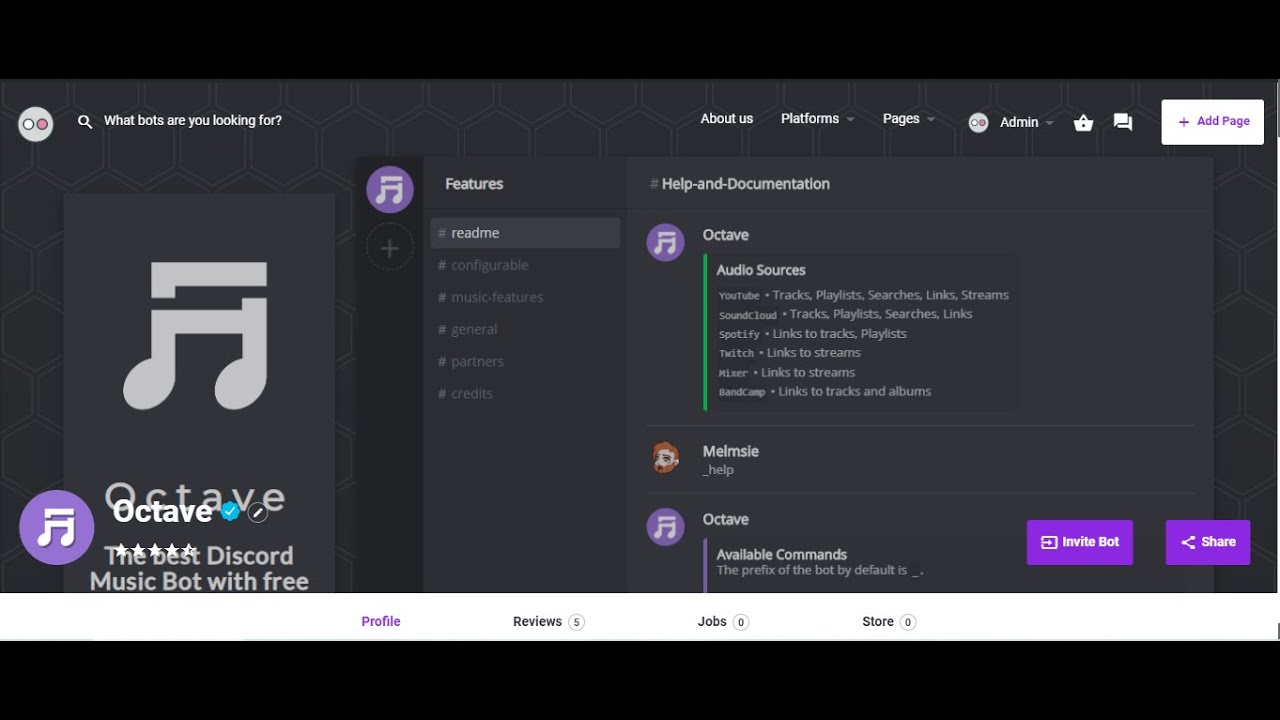Open the About us page
The width and height of the screenshot is (1280, 720).
point(726,118)
